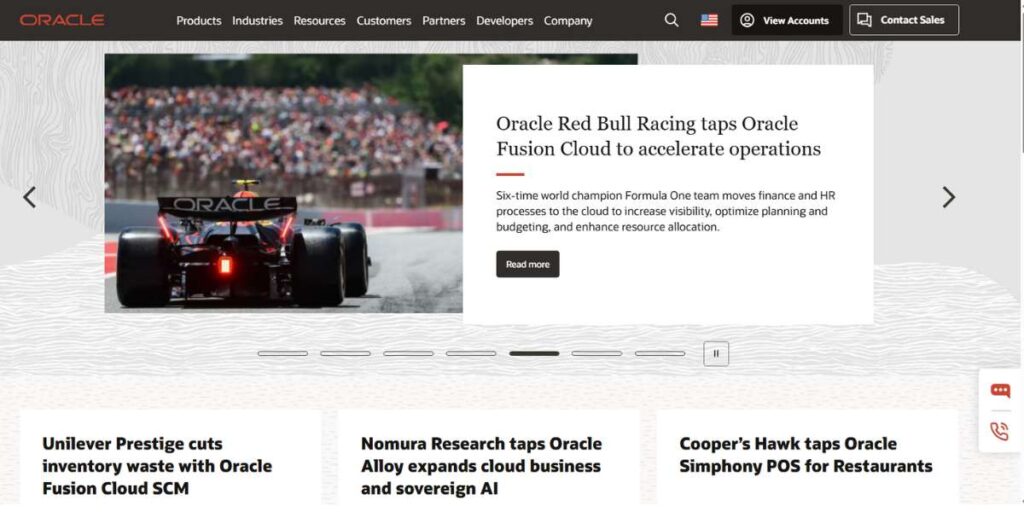Go to previous carousel slide arrow
This screenshot has height=512, width=1024.
coord(29,197)
